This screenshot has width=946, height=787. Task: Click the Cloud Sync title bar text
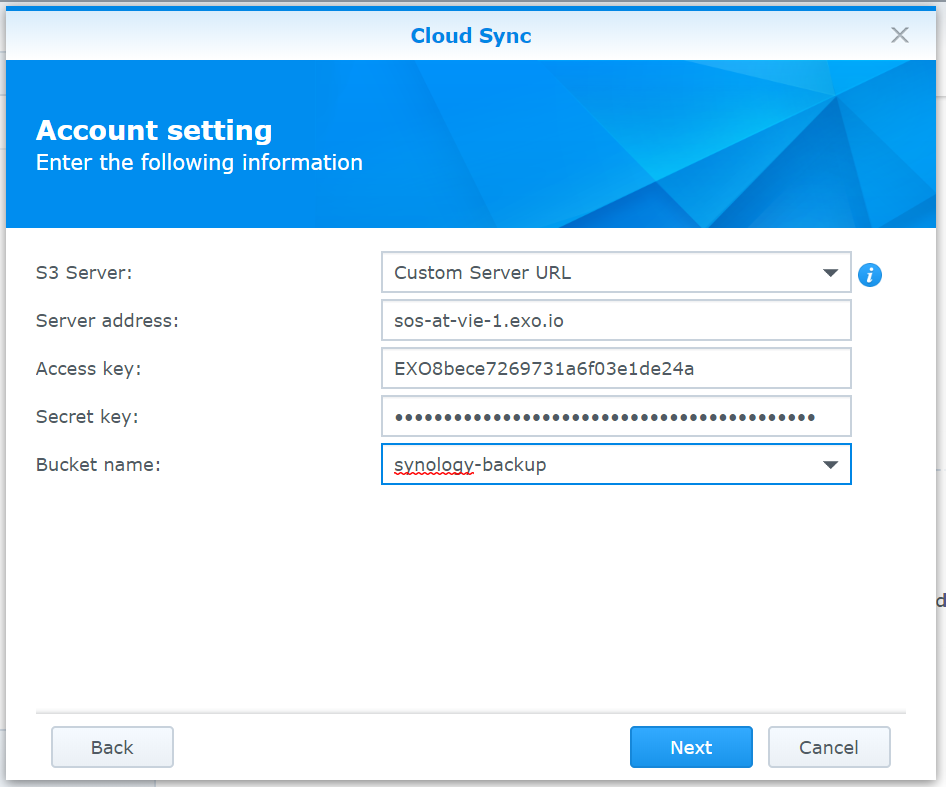coord(471,36)
